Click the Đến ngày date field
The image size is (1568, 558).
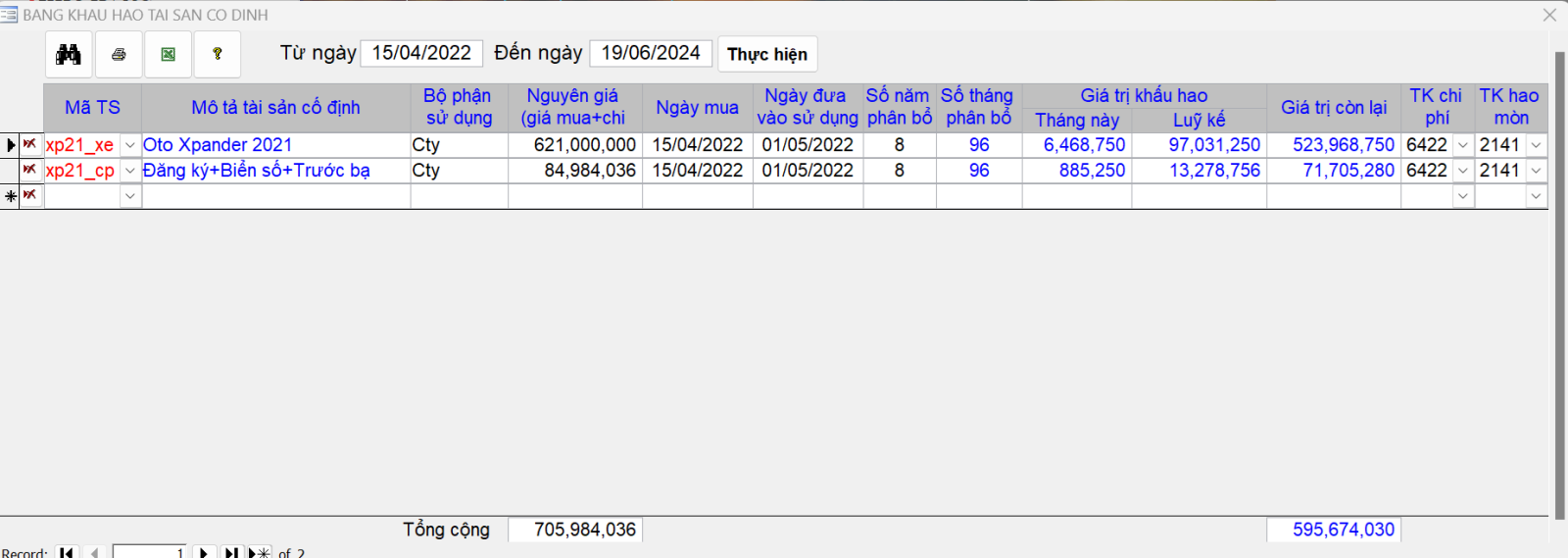tap(651, 53)
